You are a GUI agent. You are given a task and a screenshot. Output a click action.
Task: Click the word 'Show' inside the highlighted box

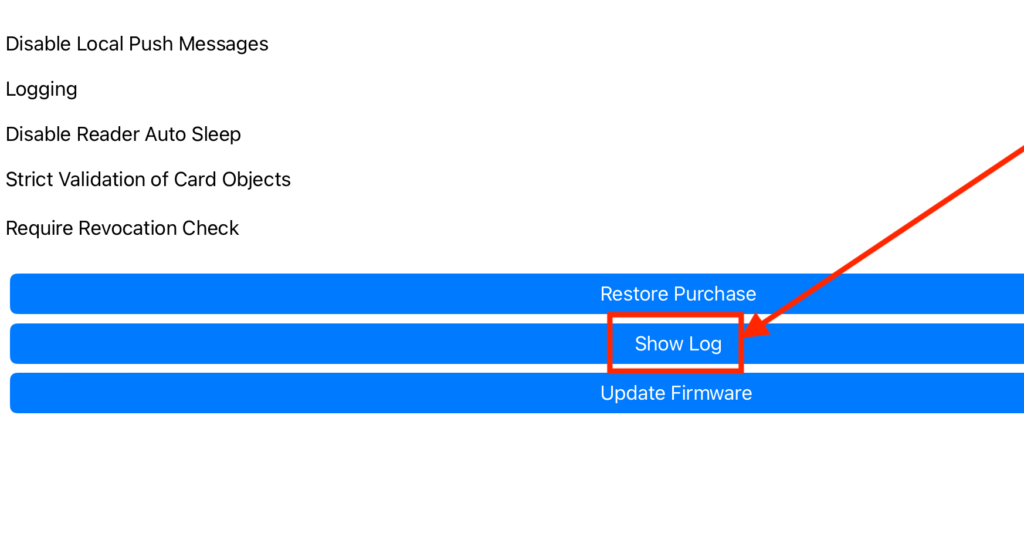658,344
